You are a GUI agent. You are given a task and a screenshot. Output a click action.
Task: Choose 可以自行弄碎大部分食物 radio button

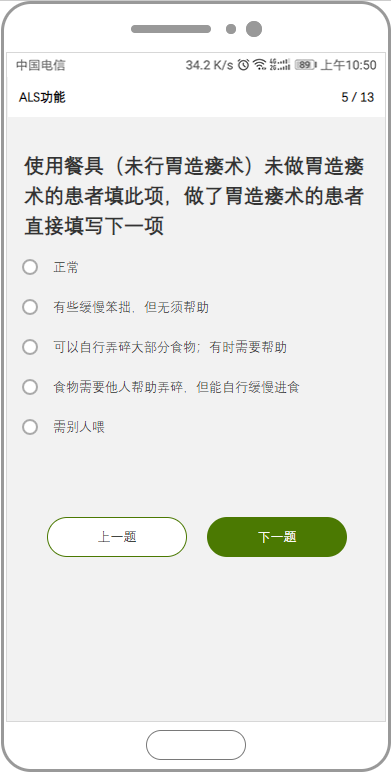tap(30, 348)
